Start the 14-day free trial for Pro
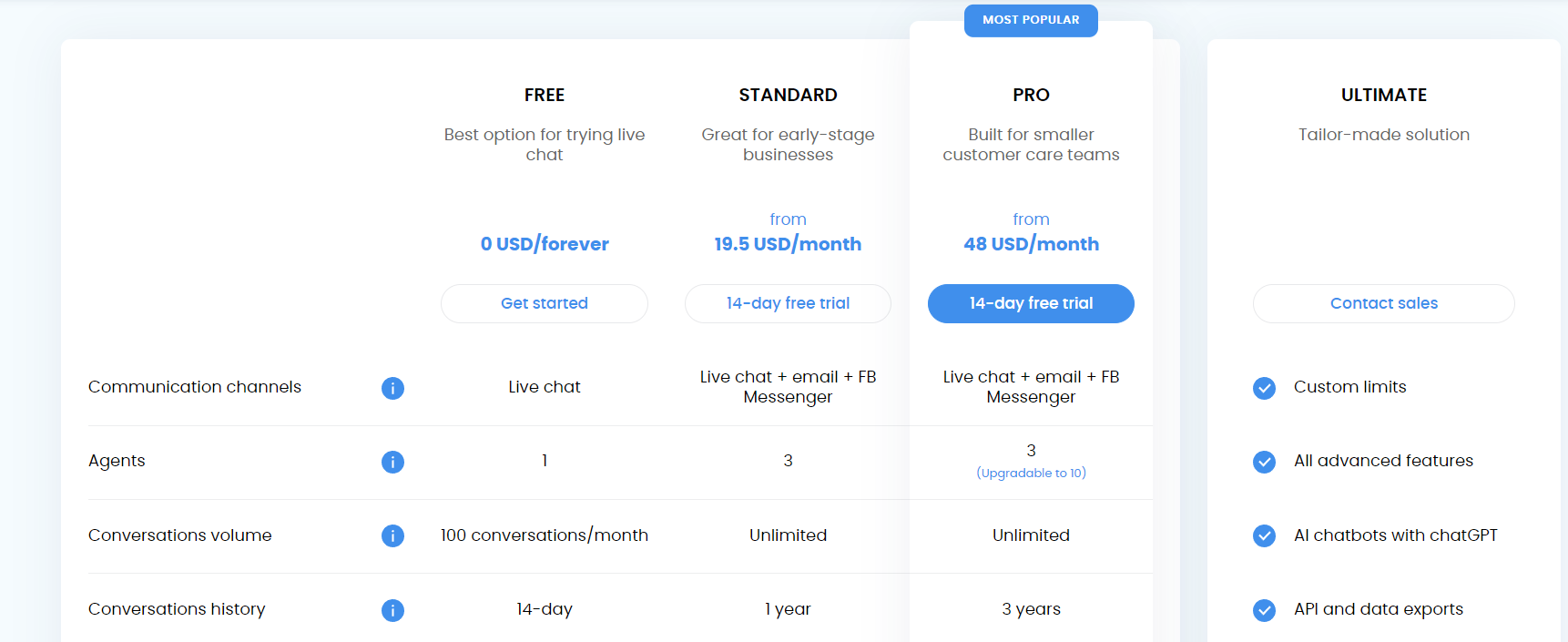 [1031, 303]
